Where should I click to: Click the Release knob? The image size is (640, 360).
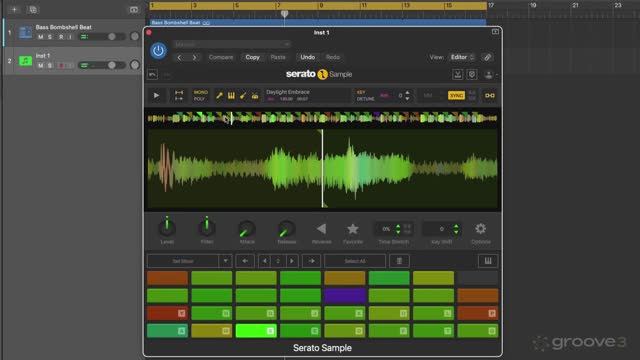[287, 229]
